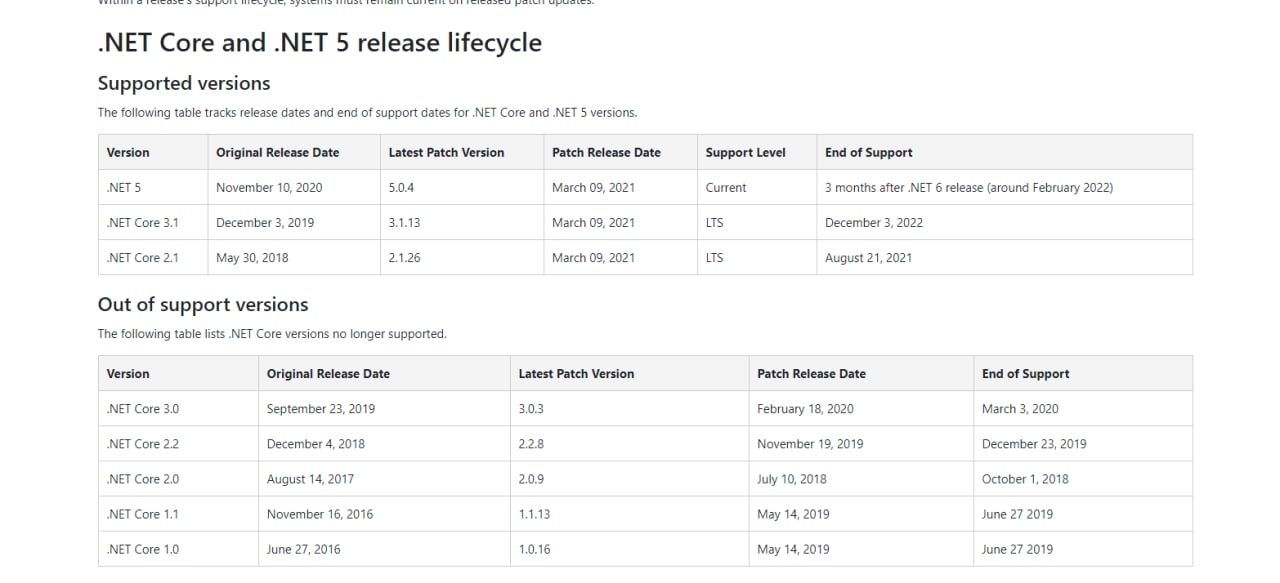Click the "Supported versions" subheading

184,83
